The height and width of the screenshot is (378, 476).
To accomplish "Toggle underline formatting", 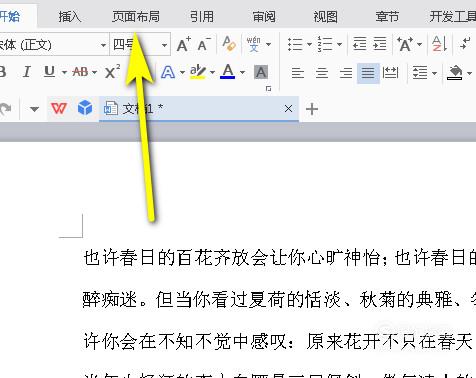I will pyautogui.click(x=50, y=71).
